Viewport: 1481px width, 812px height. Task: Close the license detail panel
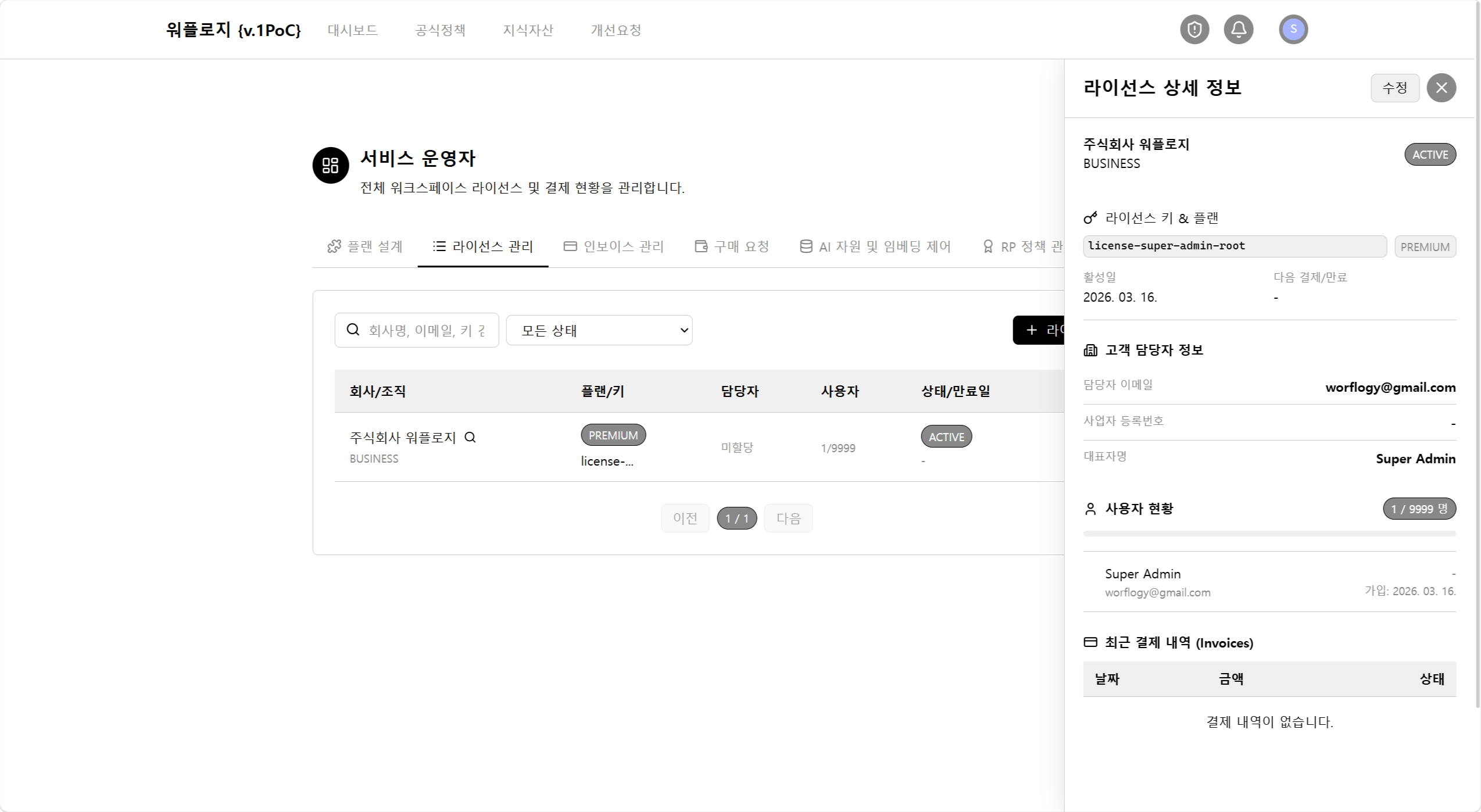coord(1441,88)
